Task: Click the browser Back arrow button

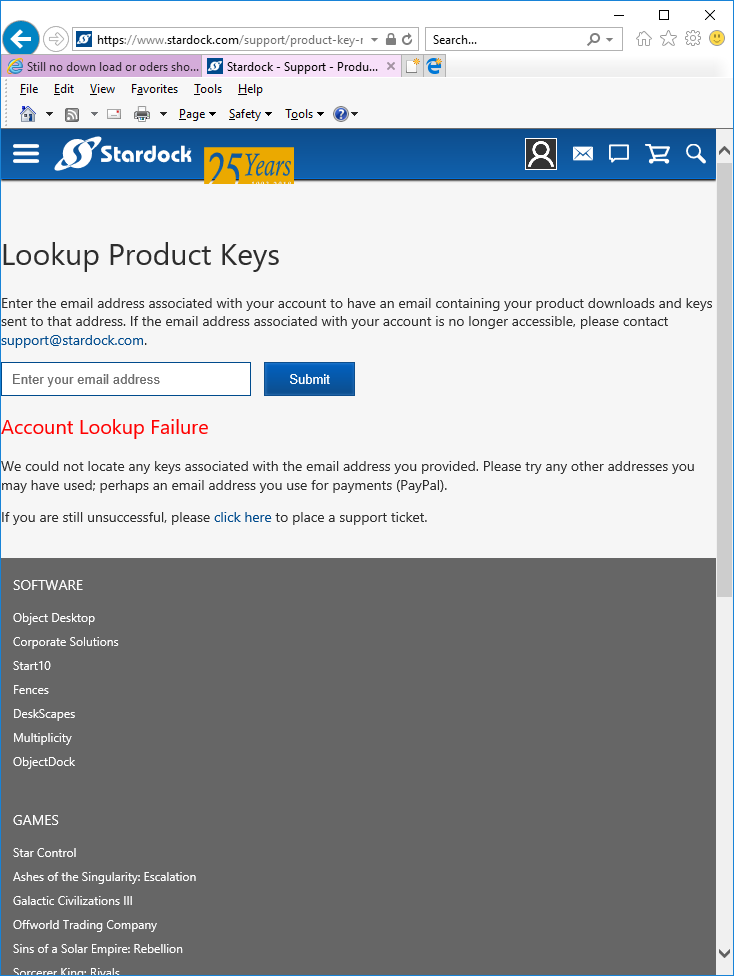Action: coord(20,39)
